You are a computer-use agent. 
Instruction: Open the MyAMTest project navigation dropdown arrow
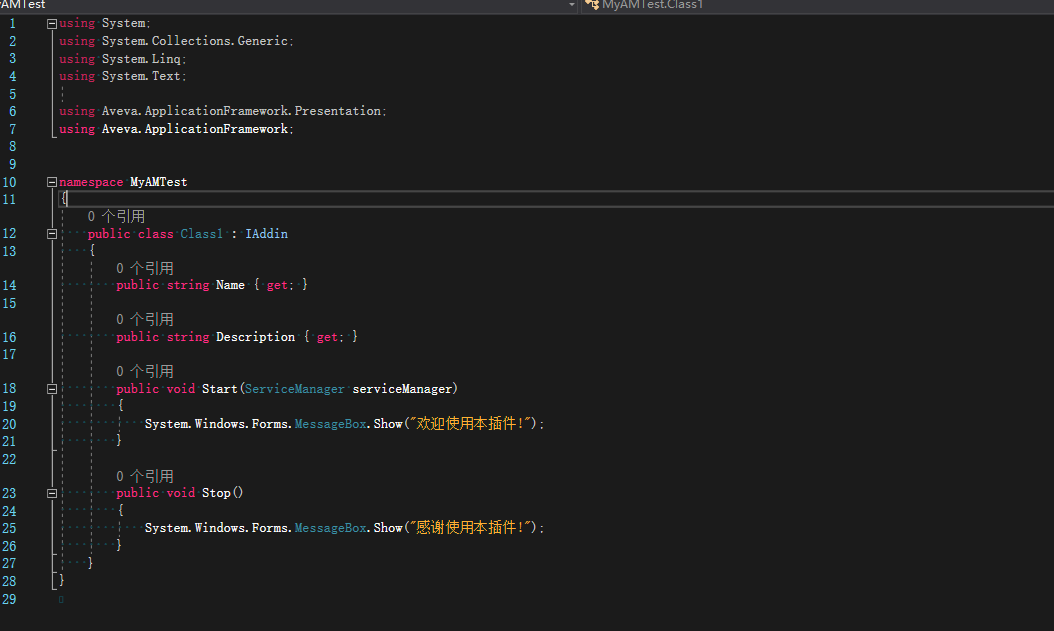(572, 6)
